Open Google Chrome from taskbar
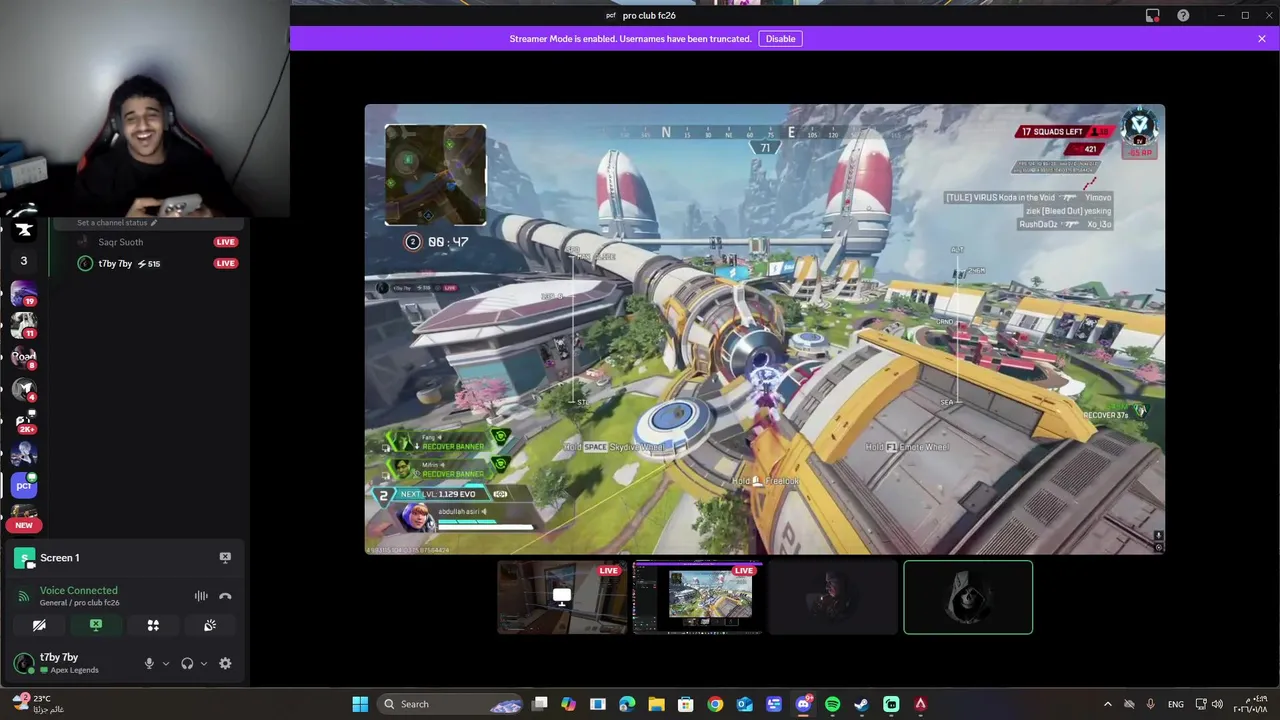 click(x=715, y=704)
